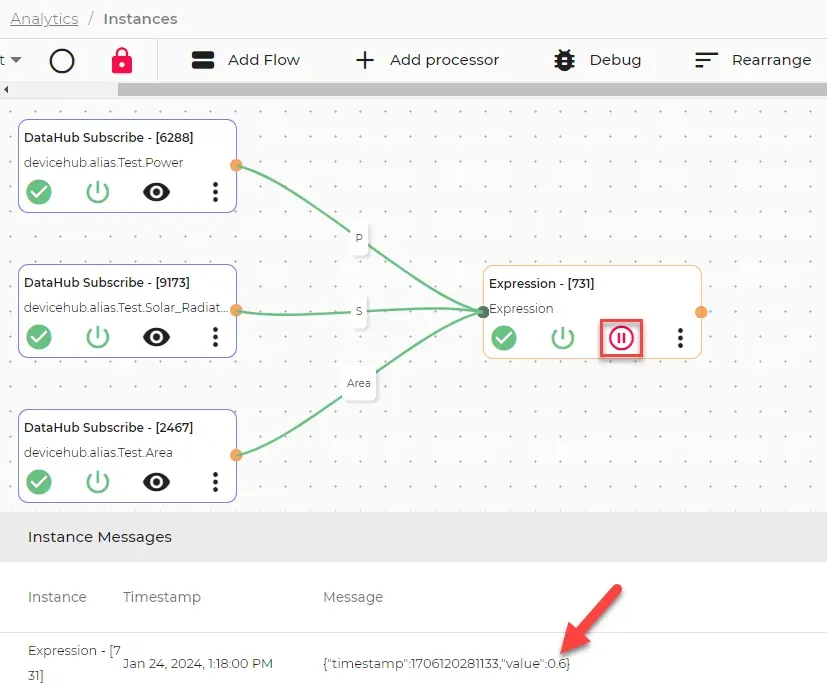The height and width of the screenshot is (688, 827).
Task: Toggle eye icon on DataHub Subscribe 9173
Action: point(156,337)
